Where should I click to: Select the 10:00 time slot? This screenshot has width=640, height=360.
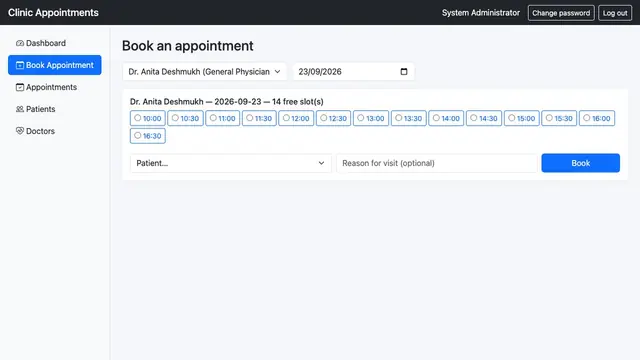tap(148, 118)
